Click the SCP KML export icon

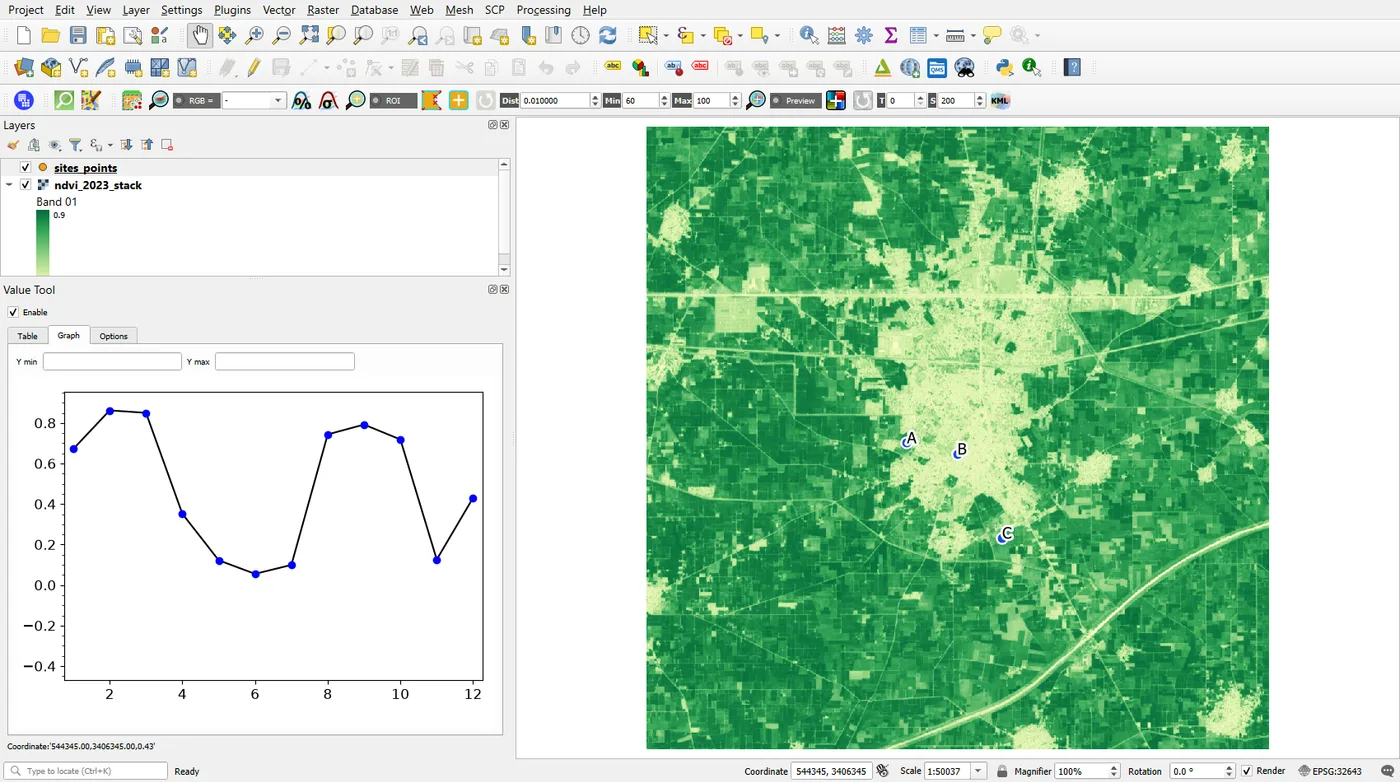1000,101
